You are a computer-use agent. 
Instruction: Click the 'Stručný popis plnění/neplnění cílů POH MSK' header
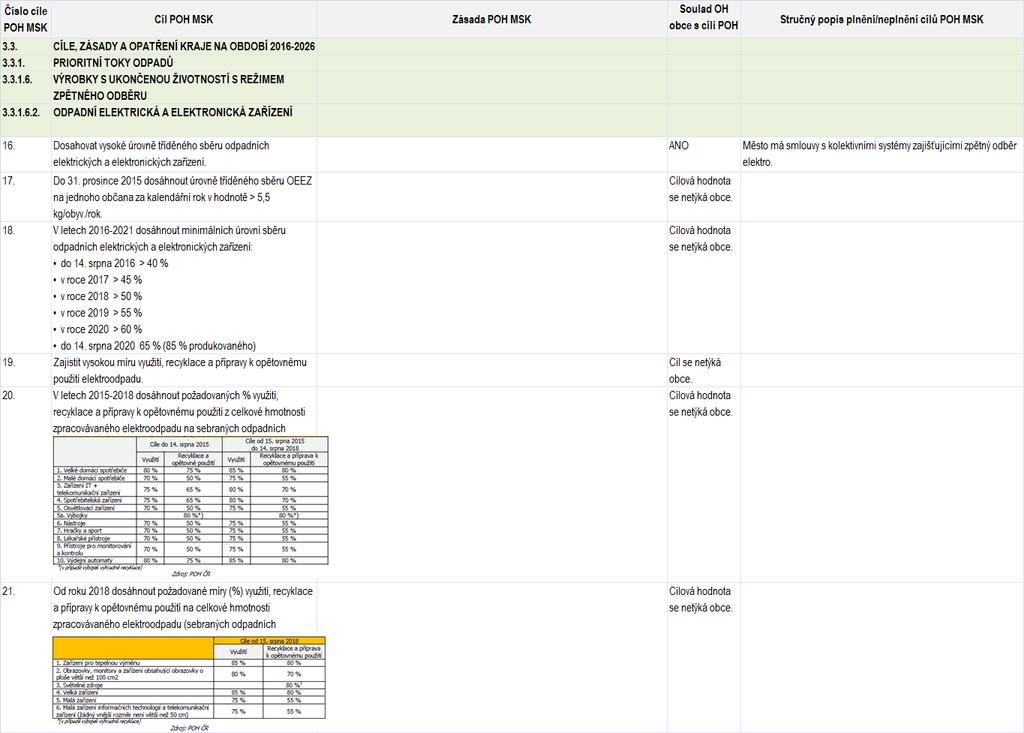[882, 19]
